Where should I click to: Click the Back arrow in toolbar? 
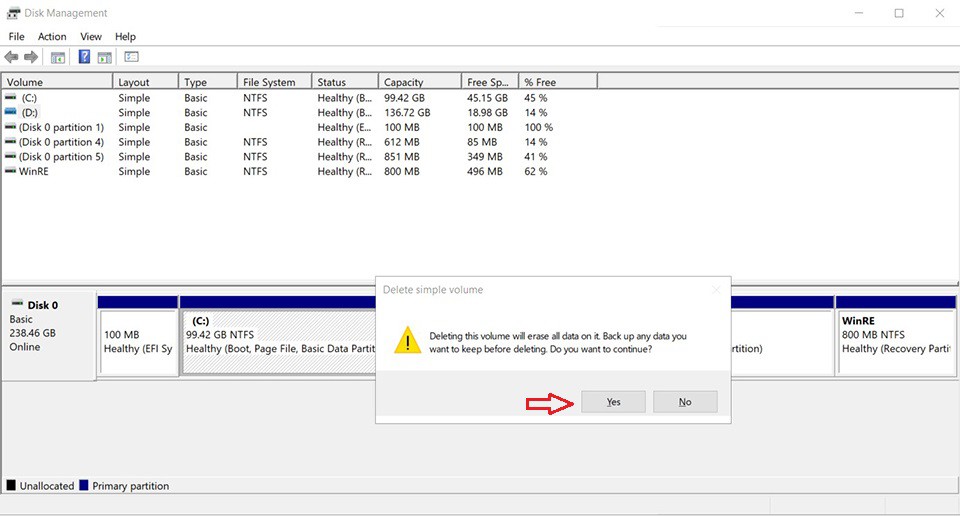(11, 57)
